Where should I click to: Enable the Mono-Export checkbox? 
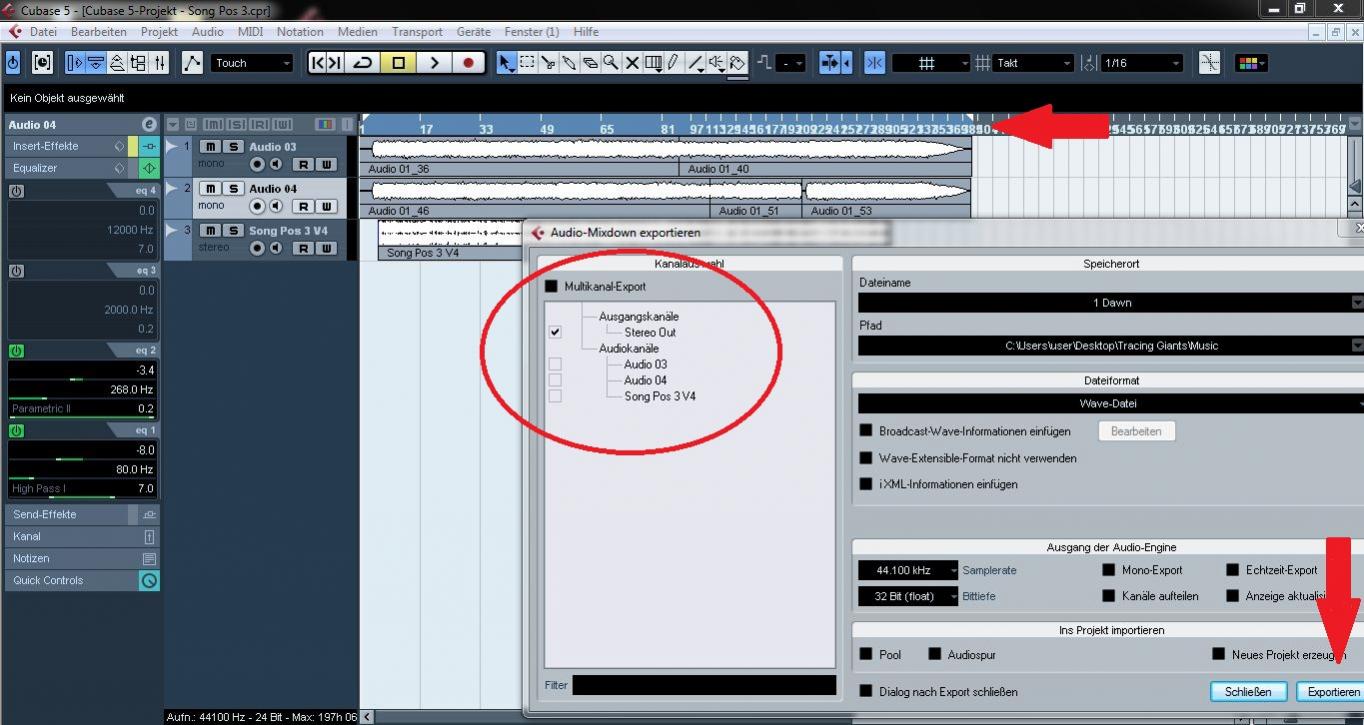(x=1109, y=570)
